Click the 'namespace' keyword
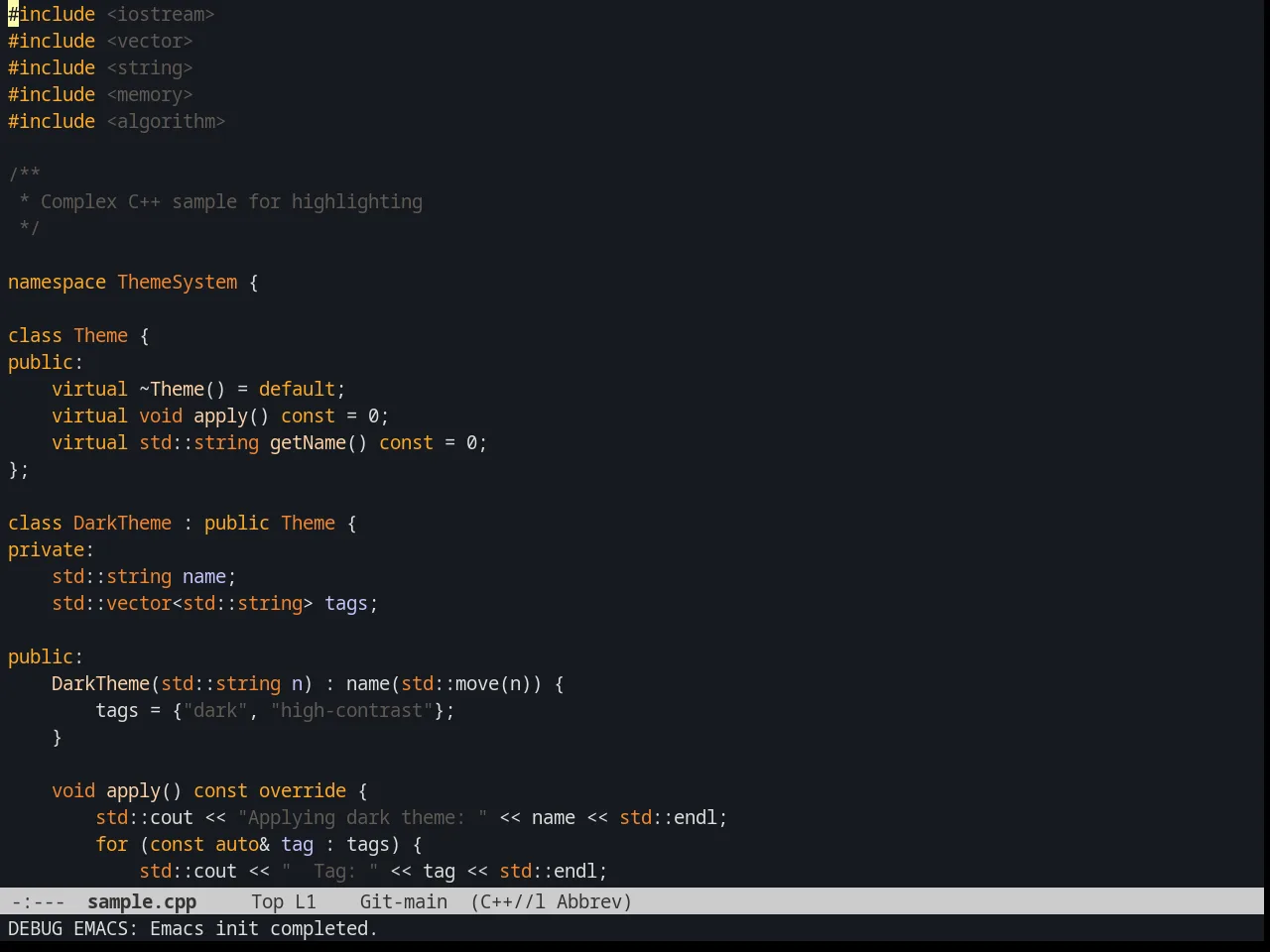Viewport: 1270px width, 952px height. [x=57, y=282]
